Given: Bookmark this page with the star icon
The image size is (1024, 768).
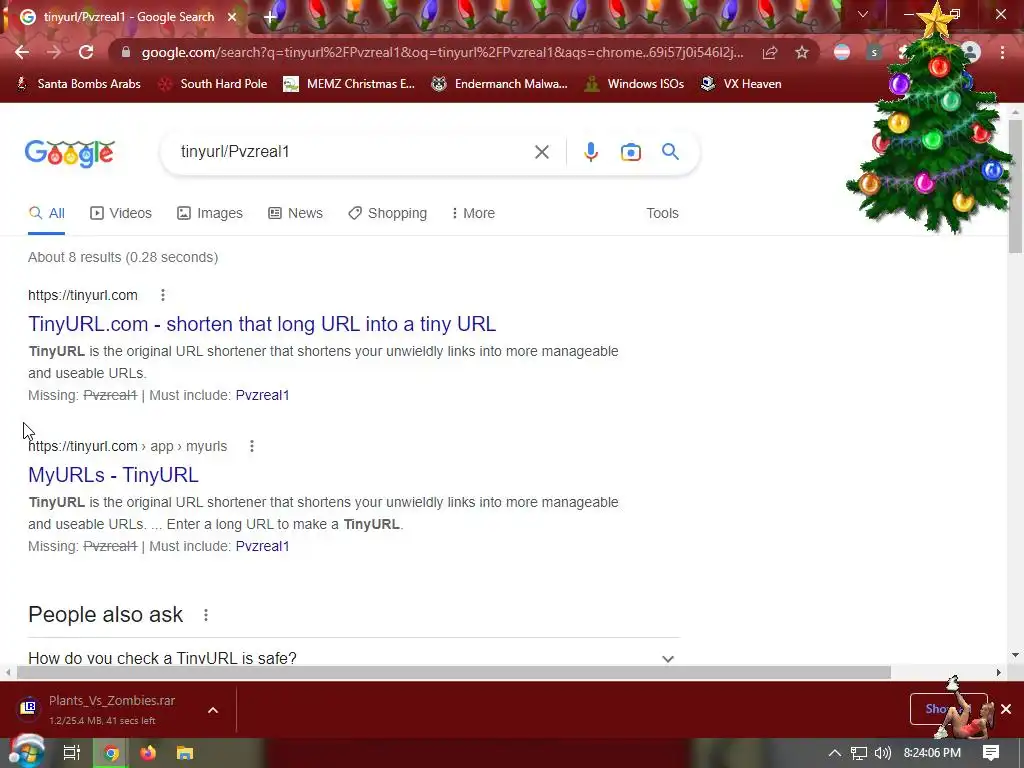Looking at the screenshot, I should click(x=802, y=52).
